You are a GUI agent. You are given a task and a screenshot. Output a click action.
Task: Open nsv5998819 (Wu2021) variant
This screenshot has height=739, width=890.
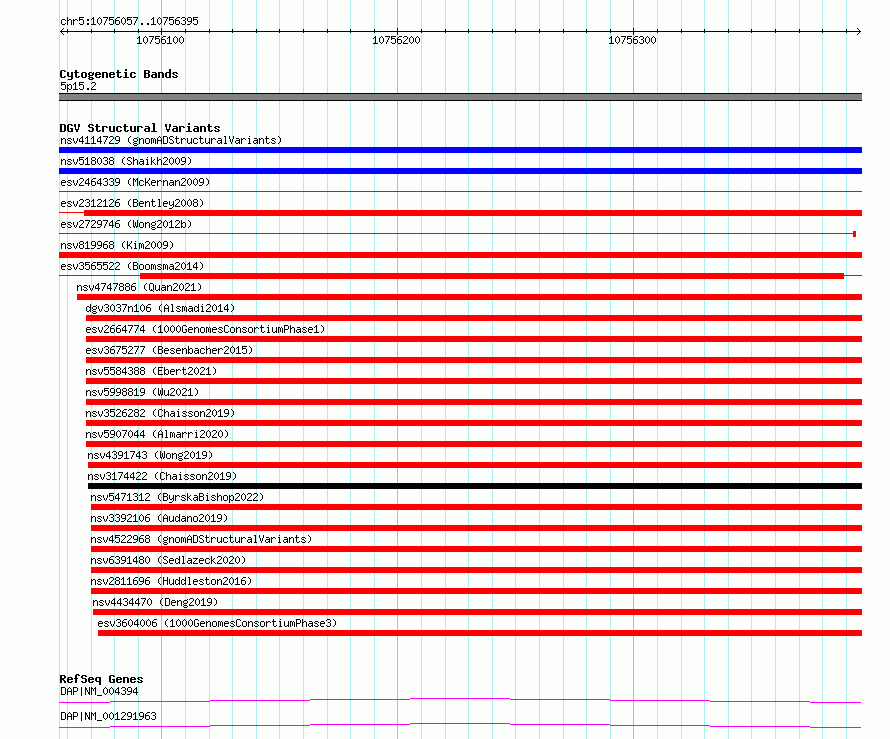[142, 392]
